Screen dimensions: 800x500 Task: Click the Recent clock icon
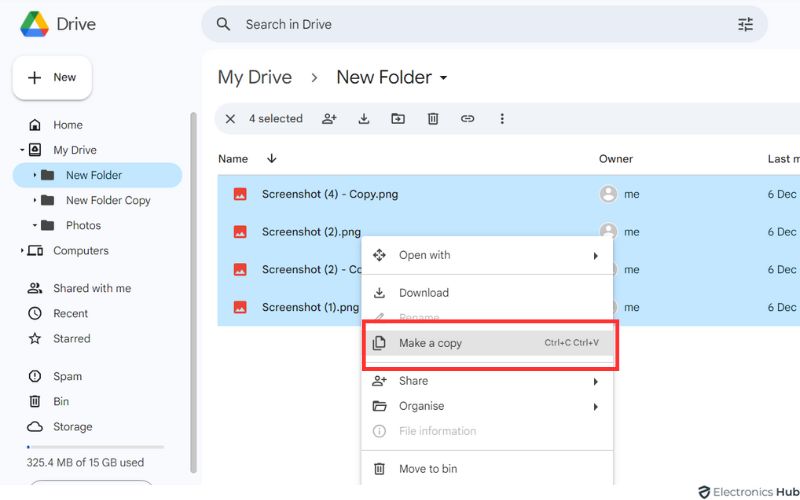tap(35, 313)
